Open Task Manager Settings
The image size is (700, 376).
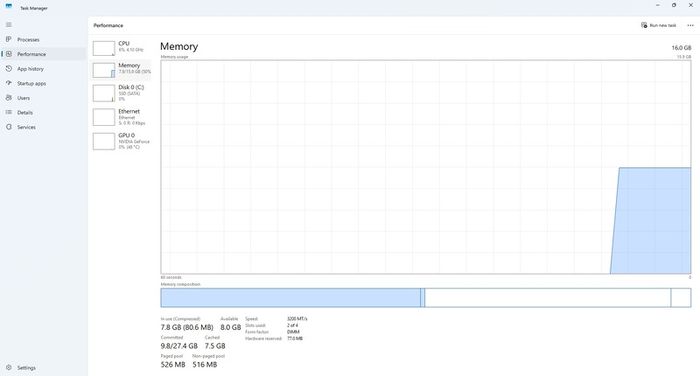click(43, 368)
